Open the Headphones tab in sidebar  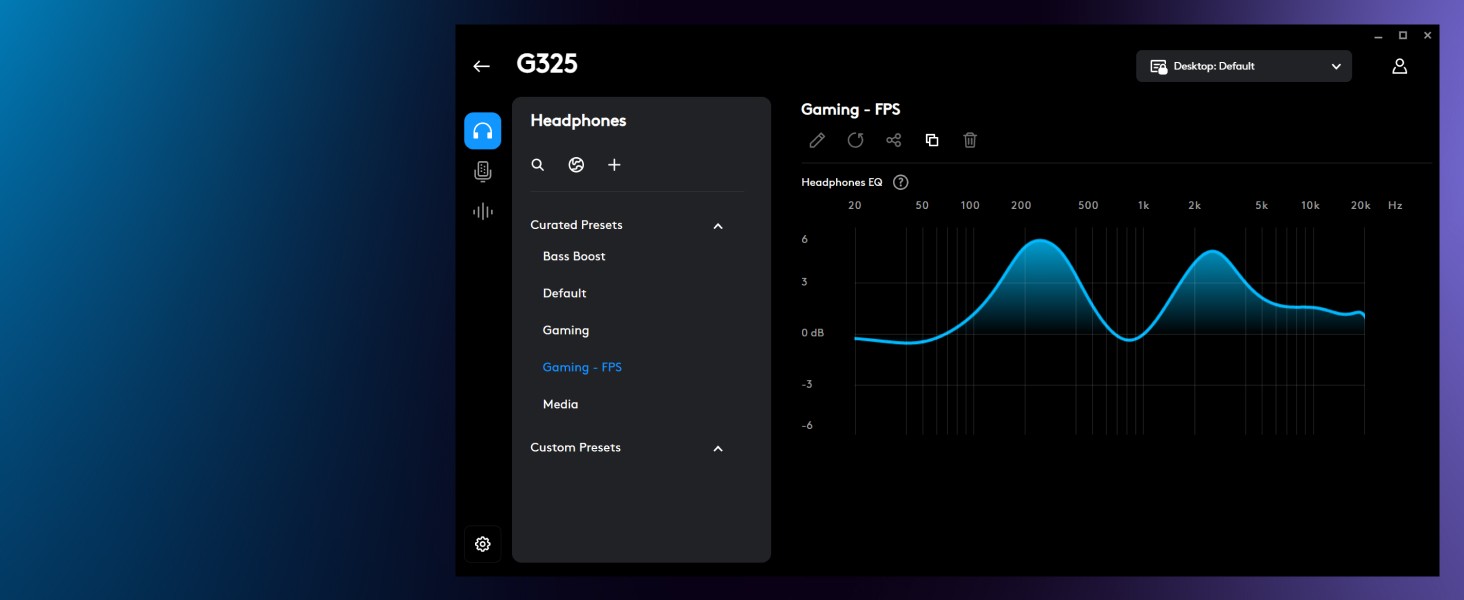(x=482, y=131)
